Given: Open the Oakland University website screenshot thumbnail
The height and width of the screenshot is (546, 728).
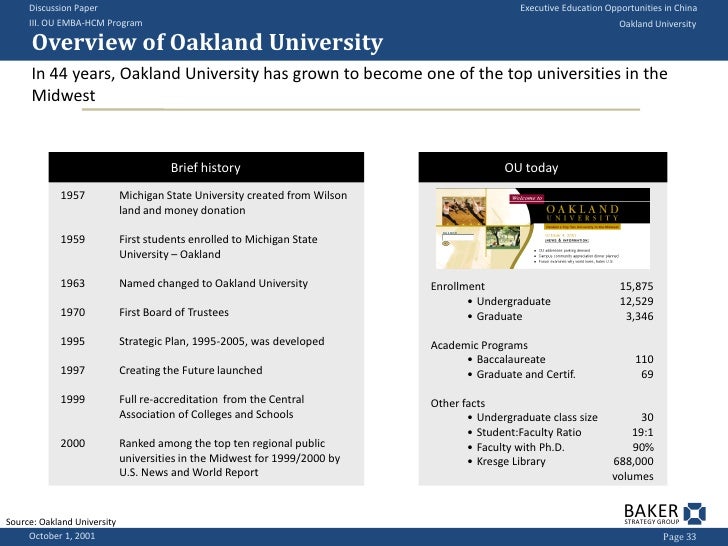Looking at the screenshot, I should click(x=542, y=228).
